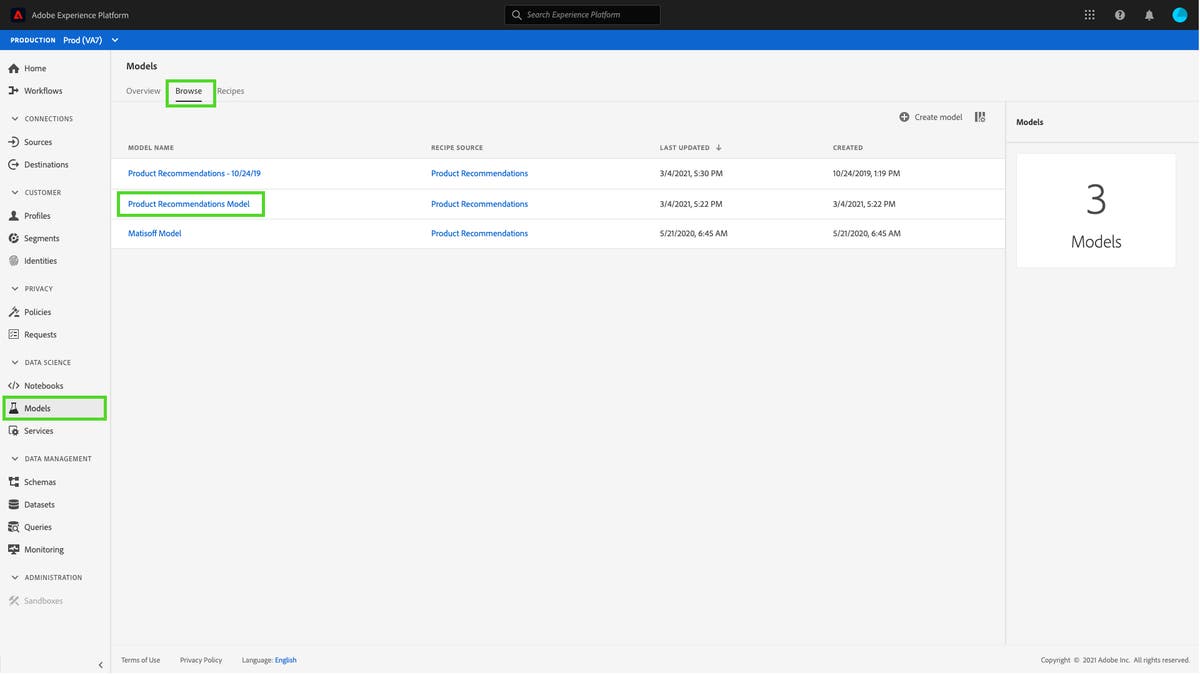This screenshot has width=1200, height=675.
Task: Click the Queries icon in sidebar
Action: [14, 527]
